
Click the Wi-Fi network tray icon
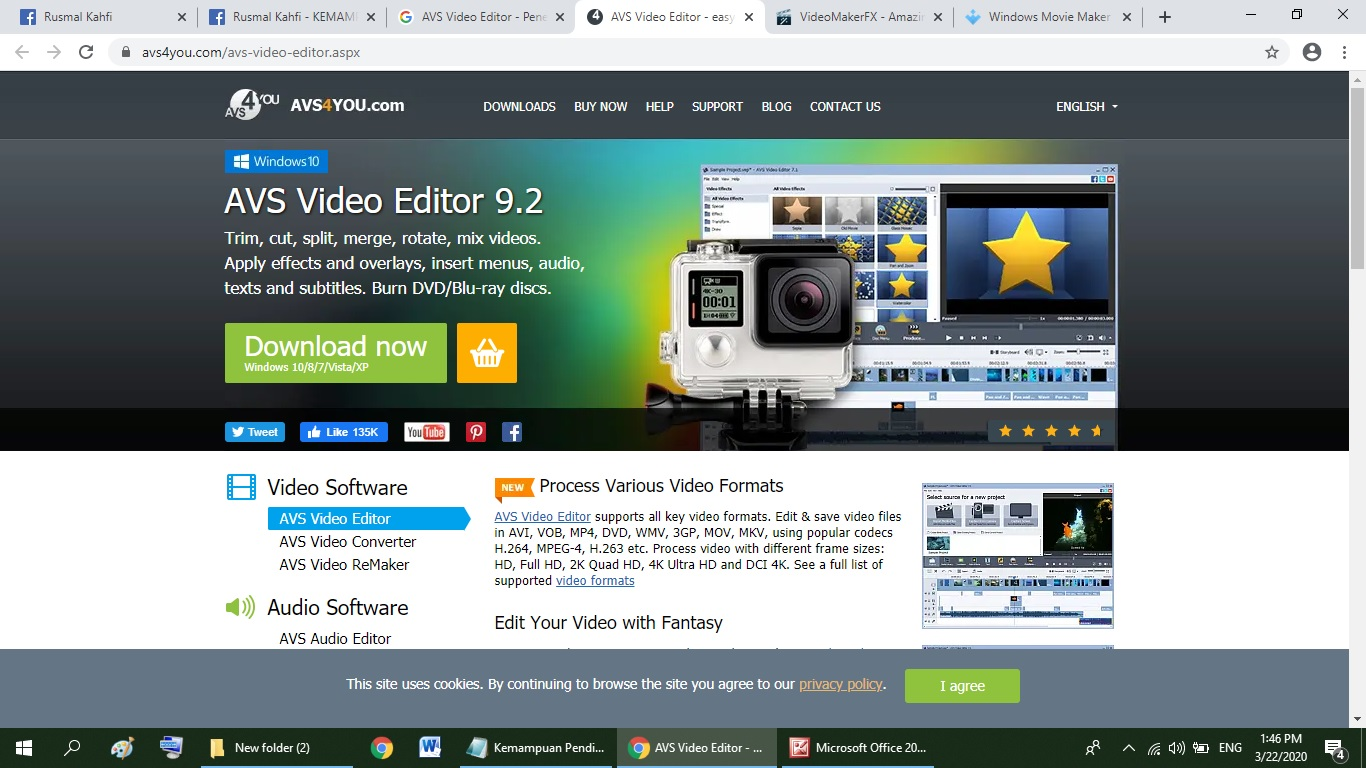1154,748
